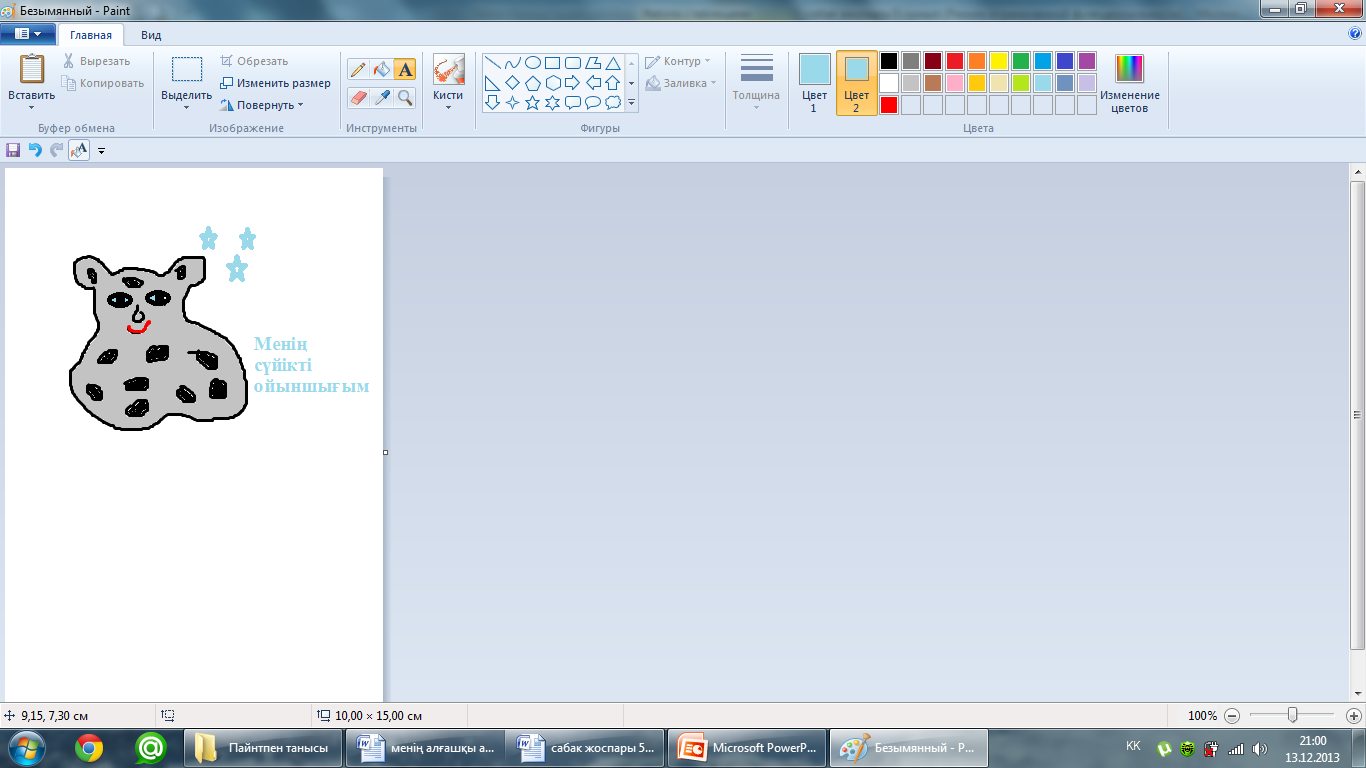1366x768 pixels.
Task: Choose the five-point star shape
Action: click(x=532, y=102)
